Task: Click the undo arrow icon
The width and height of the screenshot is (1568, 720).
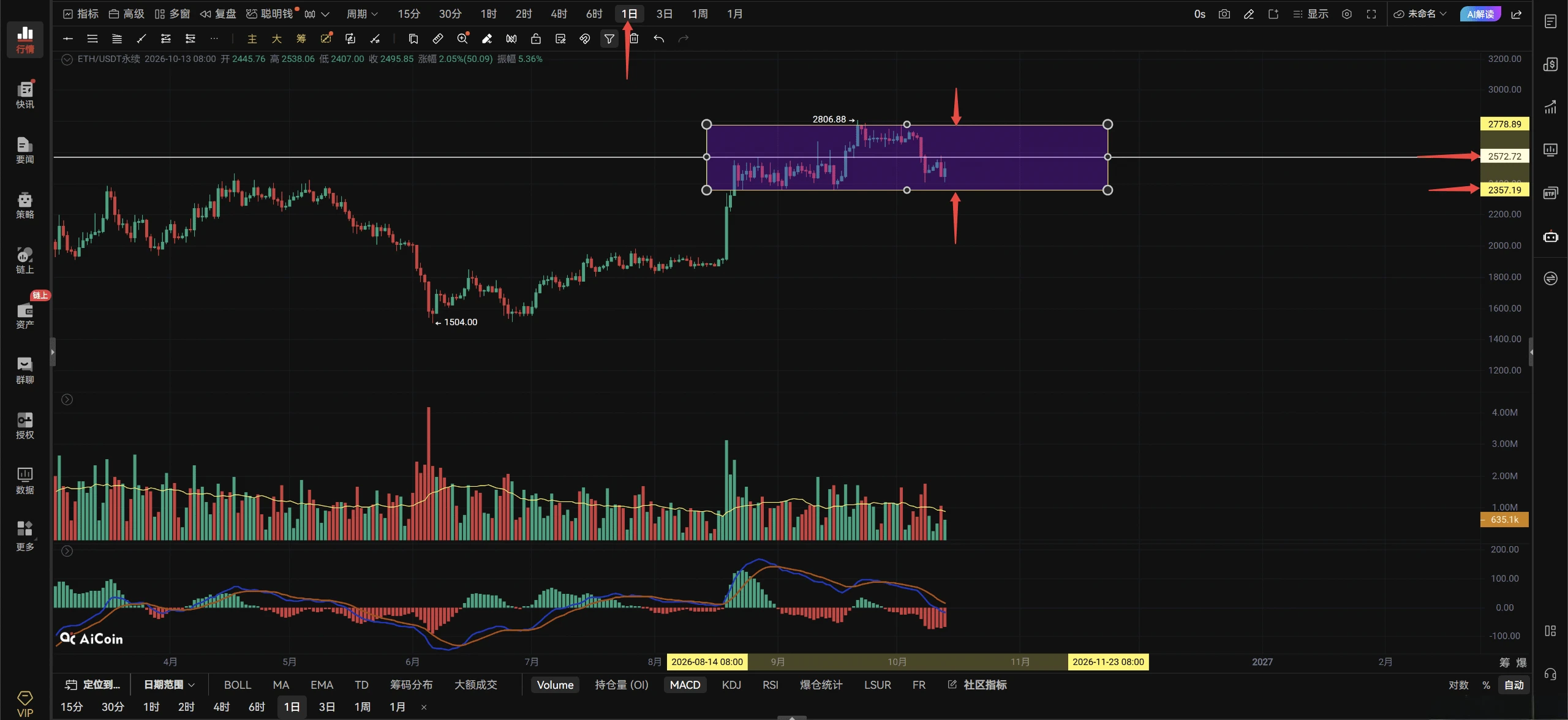Action: pyautogui.click(x=658, y=39)
